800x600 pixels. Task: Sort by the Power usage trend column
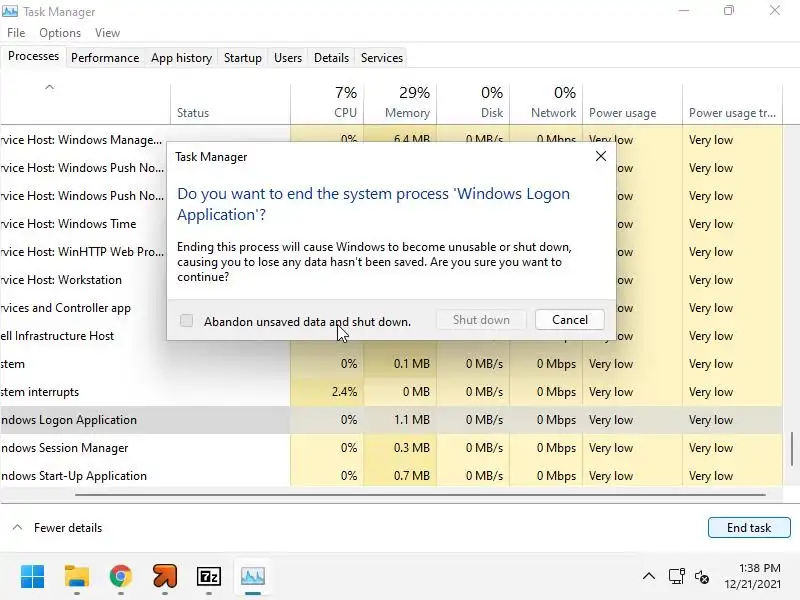(x=732, y=104)
